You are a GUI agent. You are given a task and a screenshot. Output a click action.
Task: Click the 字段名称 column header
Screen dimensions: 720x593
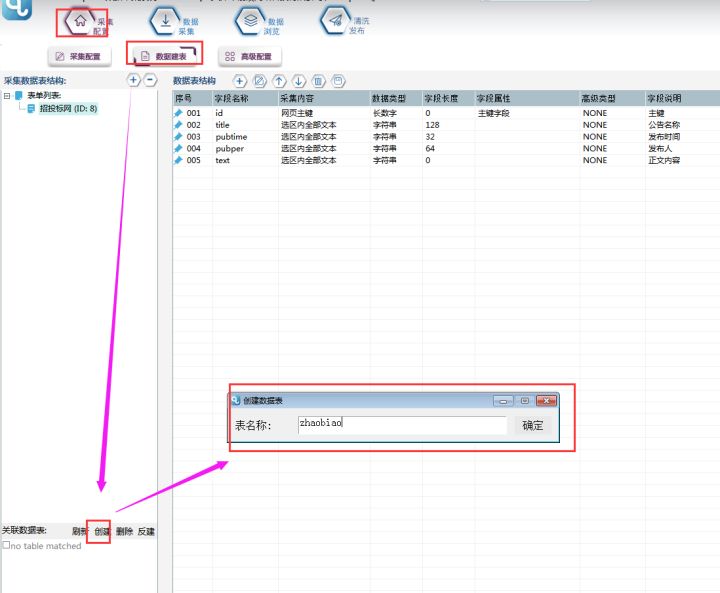[246, 98]
